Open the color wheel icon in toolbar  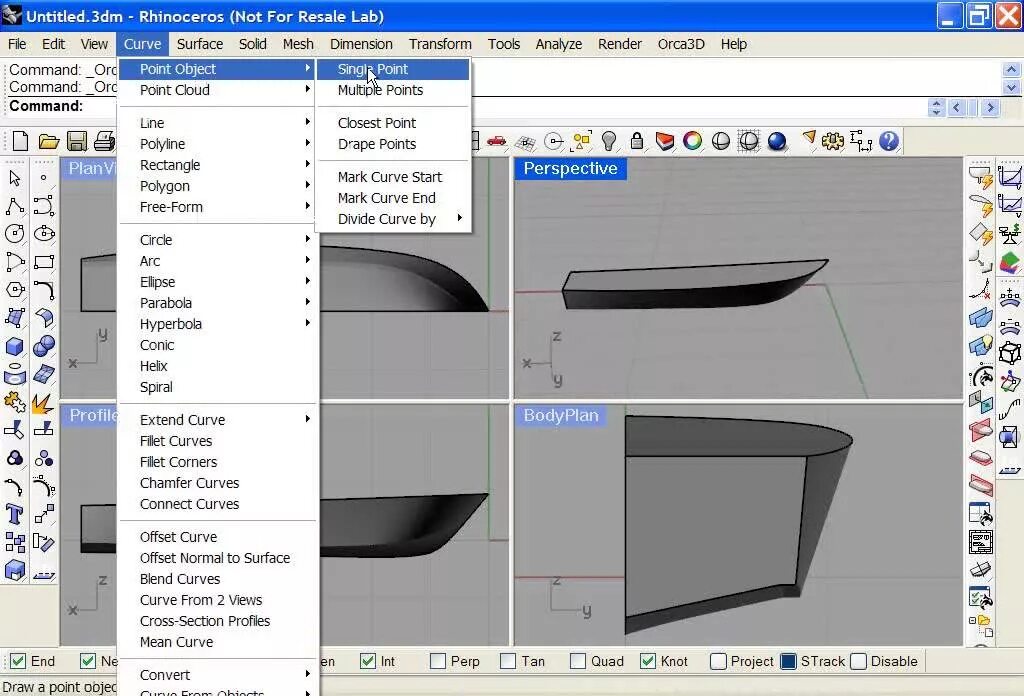pos(692,141)
